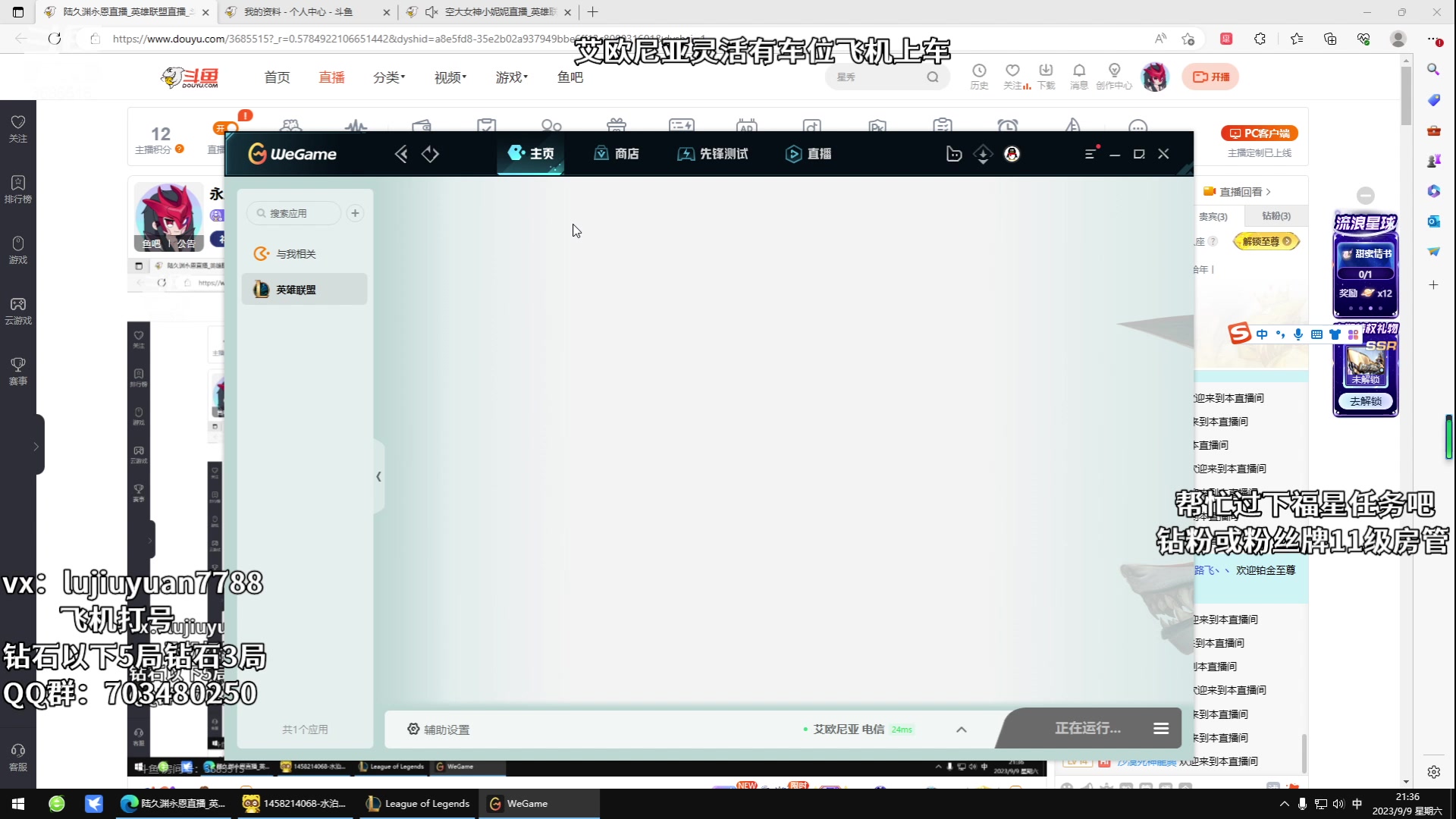Open the WeGame main menu icon

pyautogui.click(x=1090, y=154)
